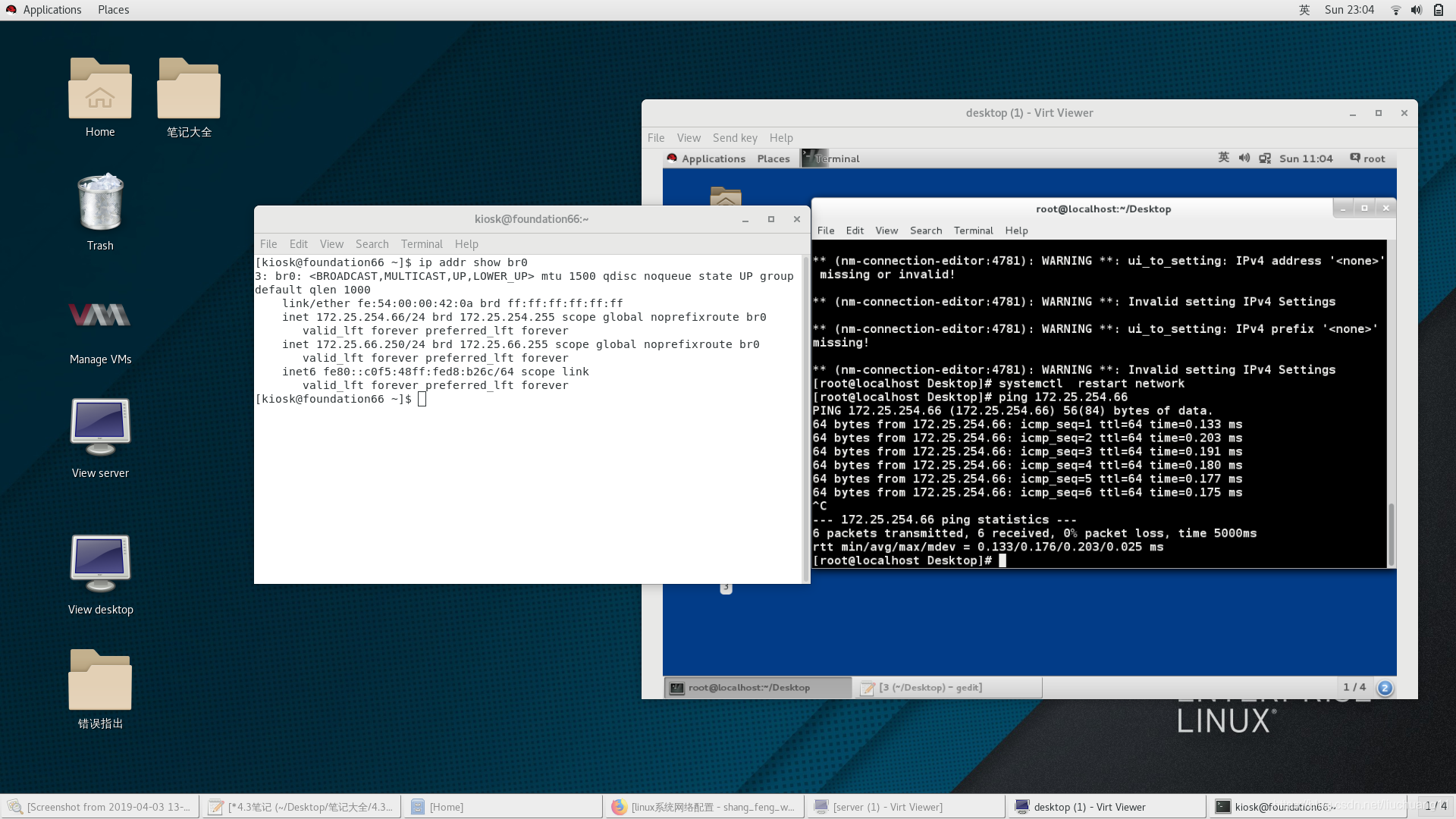Open Virt Viewer View menu
The image size is (1456, 819).
click(x=689, y=137)
